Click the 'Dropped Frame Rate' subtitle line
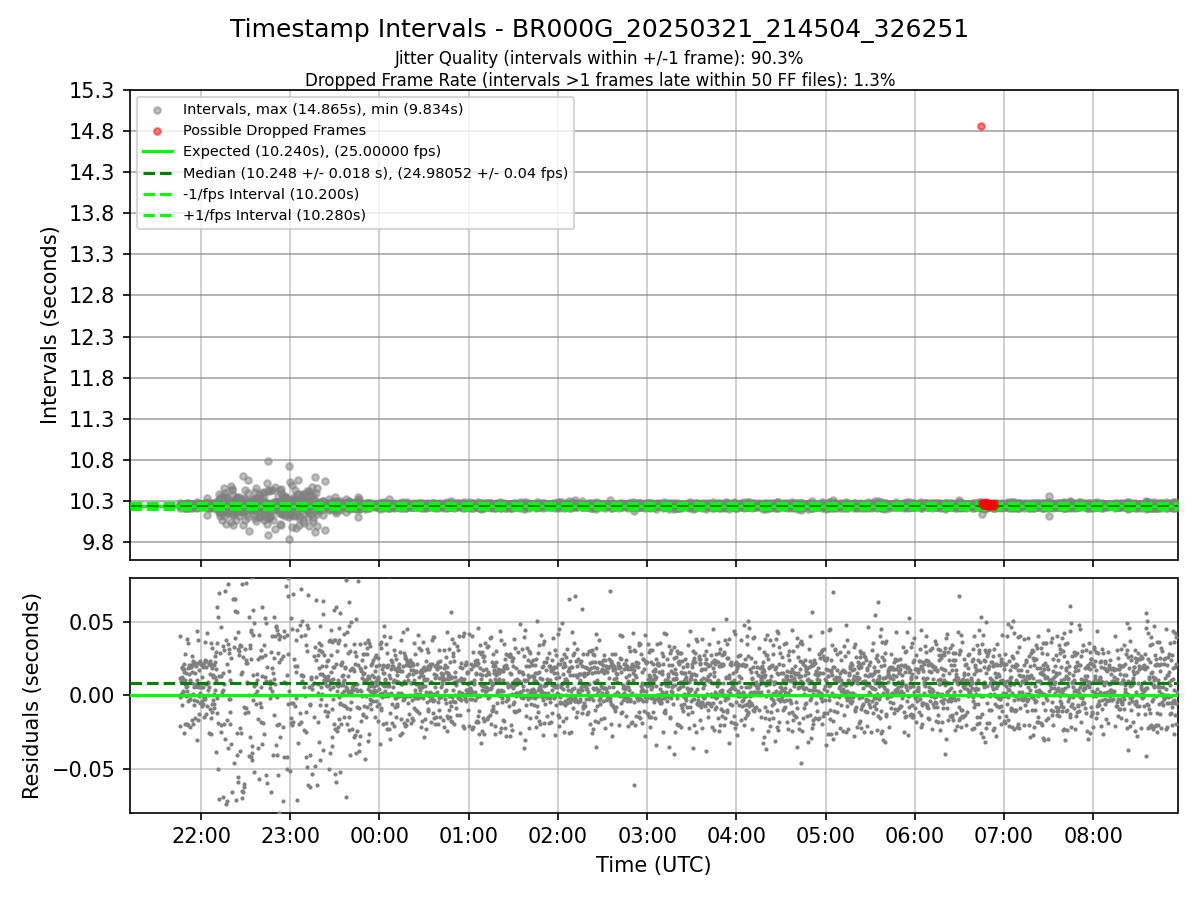 tap(599, 80)
